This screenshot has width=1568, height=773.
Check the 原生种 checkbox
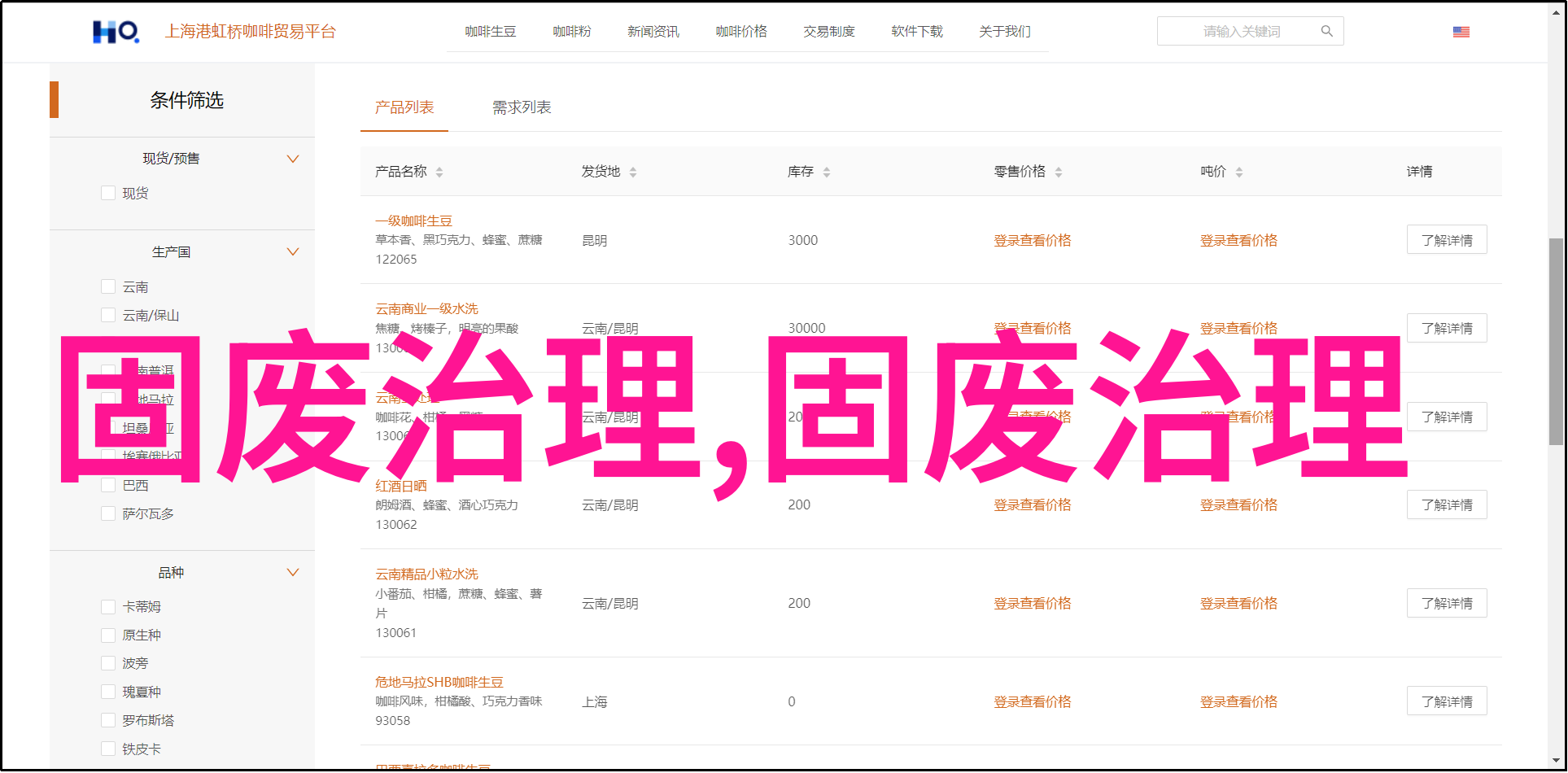(108, 635)
